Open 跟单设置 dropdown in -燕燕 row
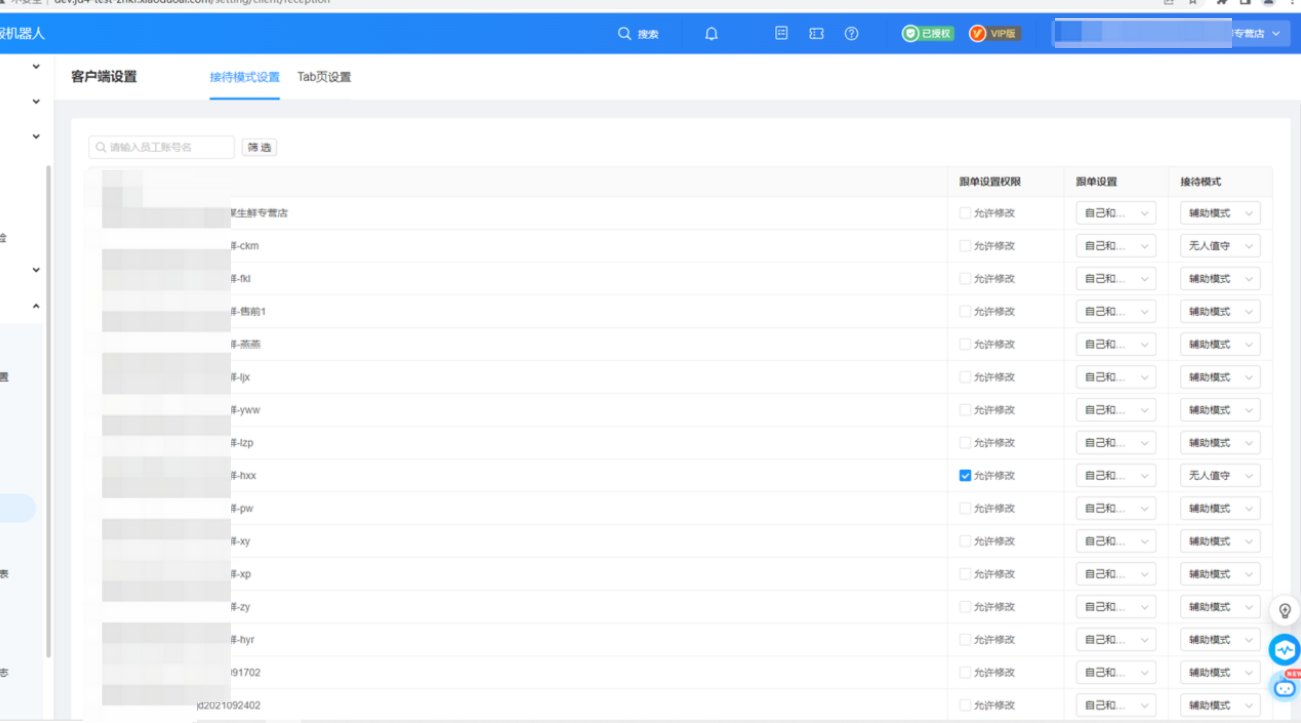 (x=1116, y=344)
